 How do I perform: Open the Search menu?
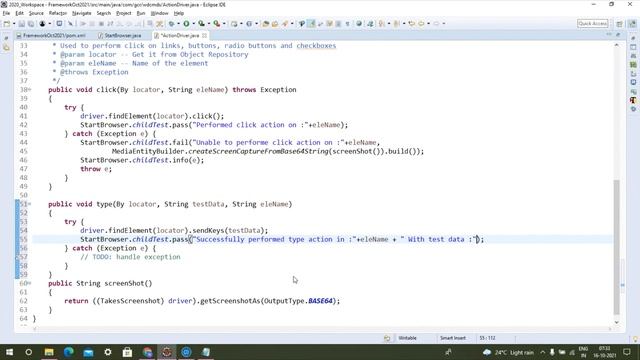pos(104,13)
